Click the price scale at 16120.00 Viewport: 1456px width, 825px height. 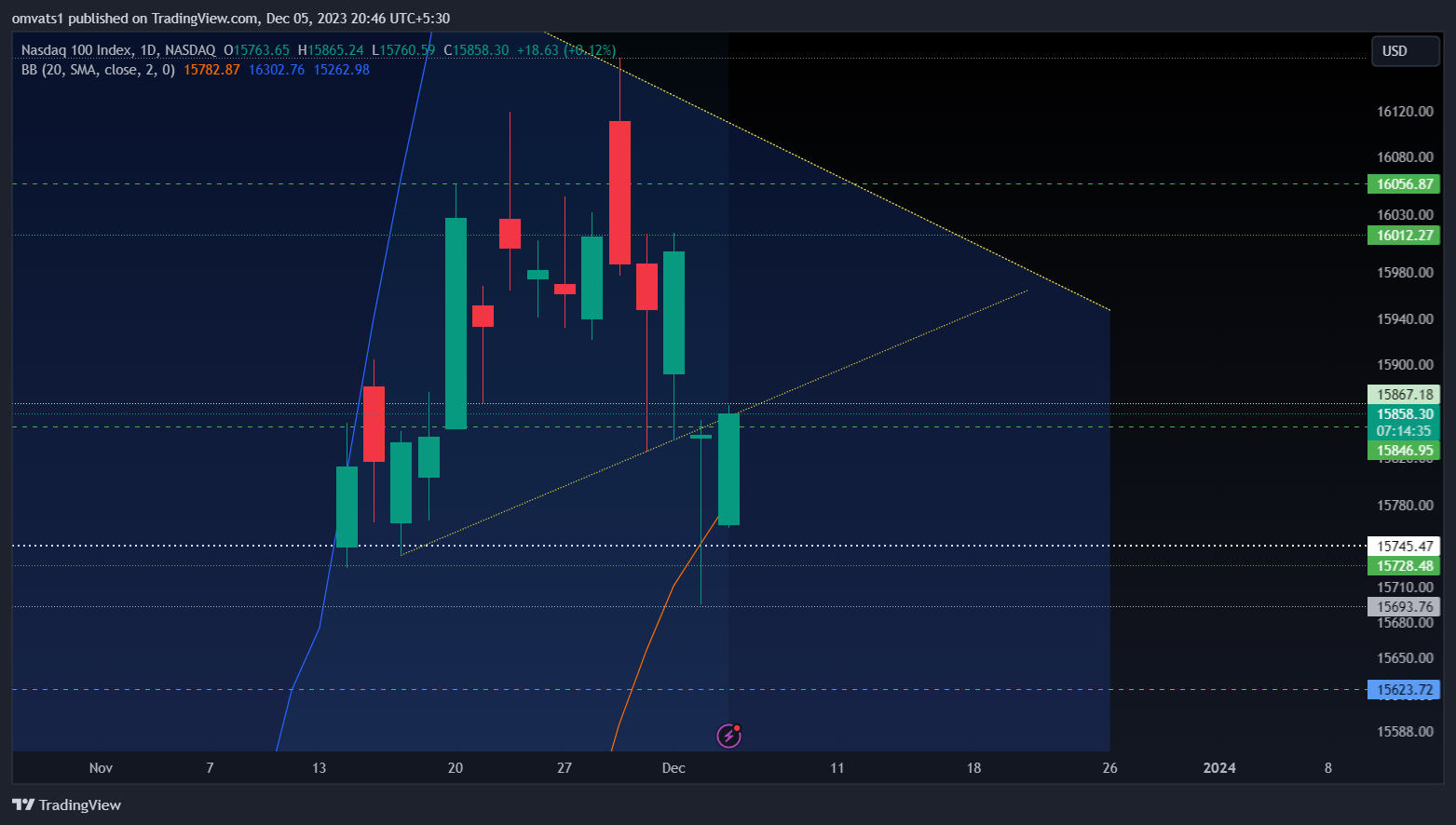pyautogui.click(x=1405, y=112)
